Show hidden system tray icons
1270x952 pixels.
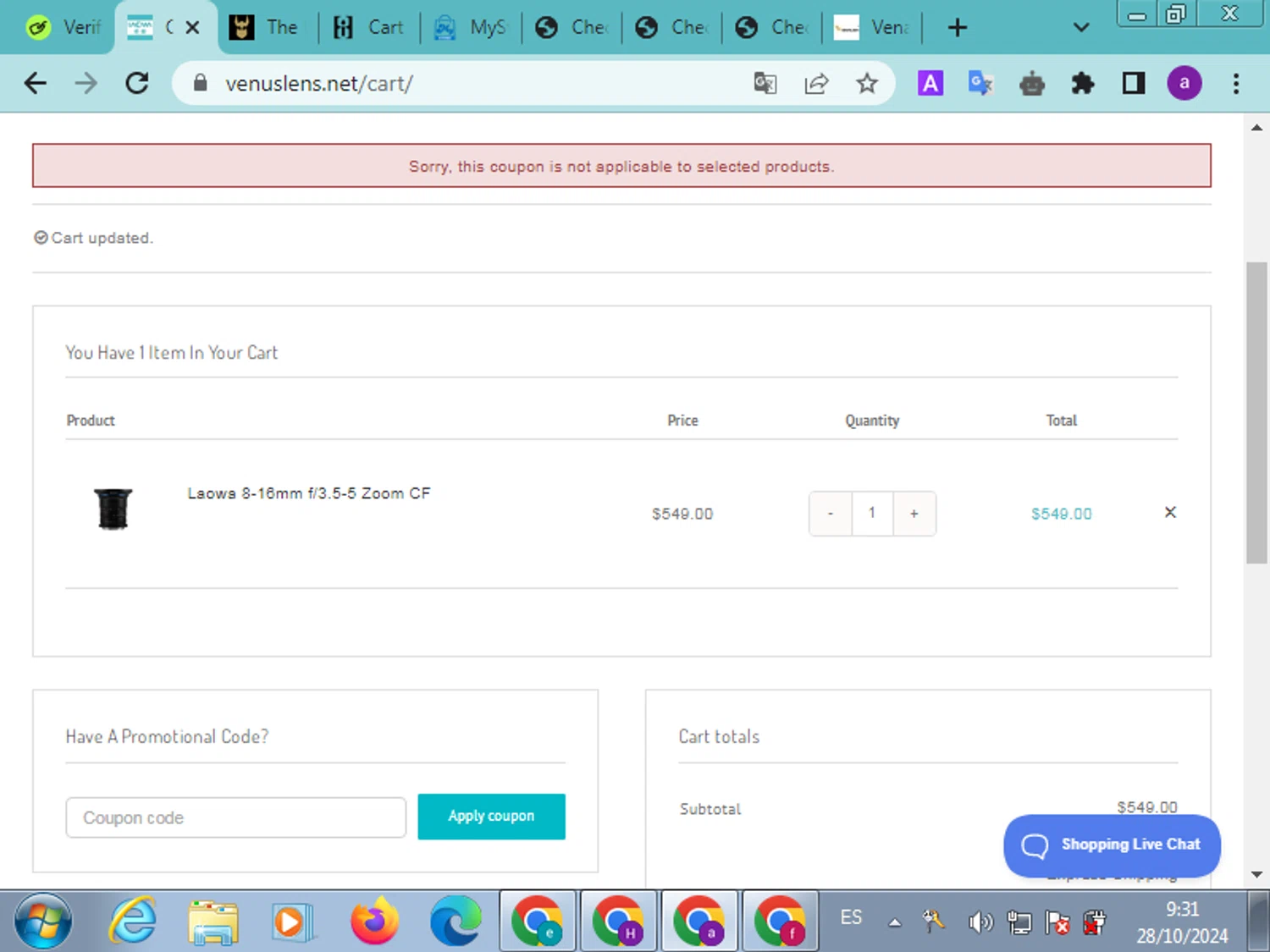coord(894,922)
